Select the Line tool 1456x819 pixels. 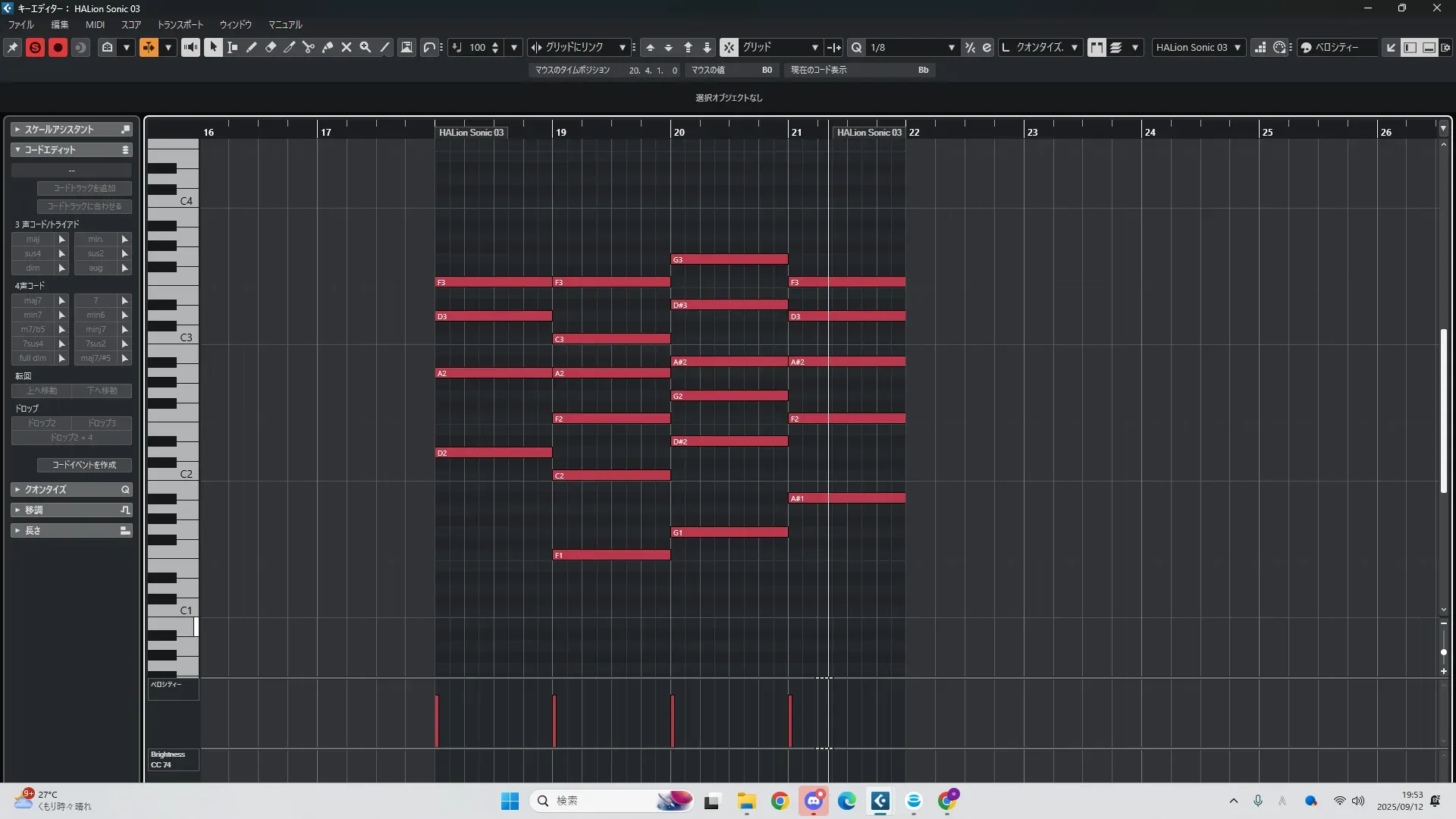(x=384, y=47)
